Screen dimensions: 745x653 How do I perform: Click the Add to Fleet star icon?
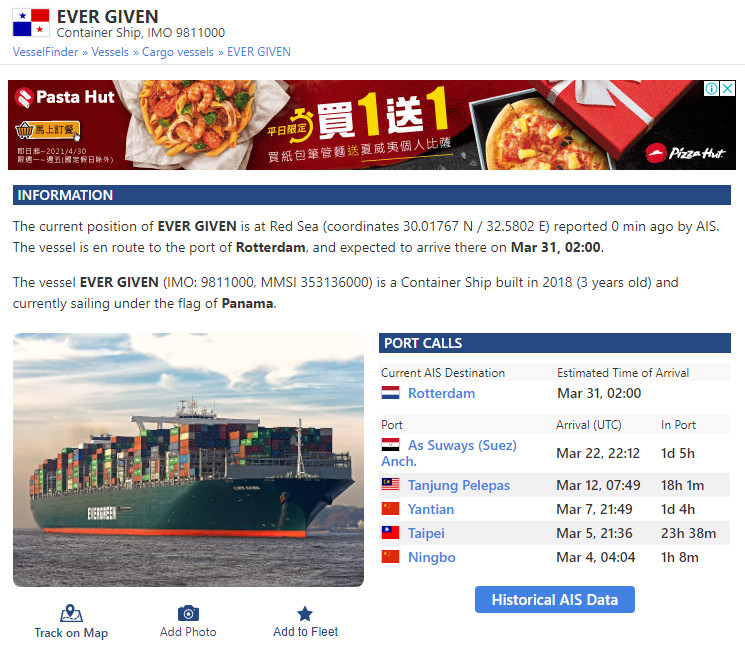point(305,614)
